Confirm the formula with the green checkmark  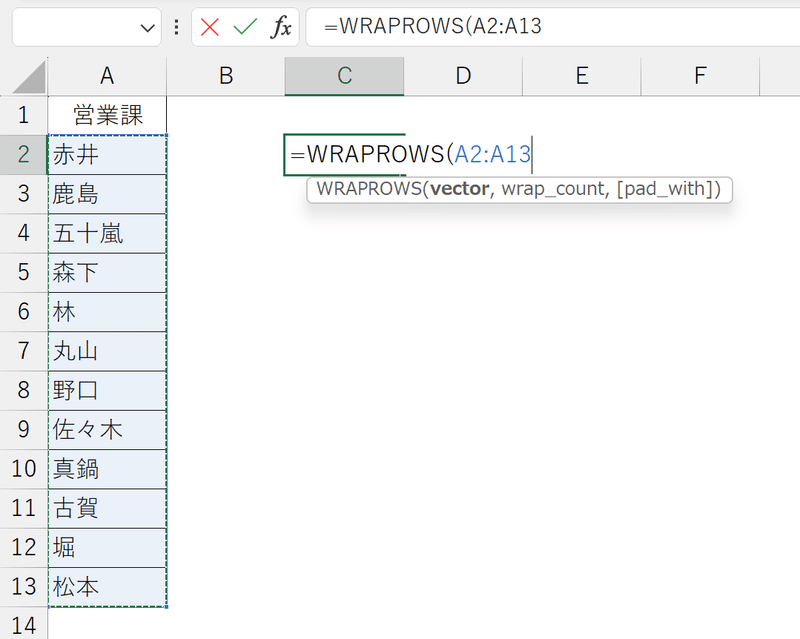pos(245,27)
